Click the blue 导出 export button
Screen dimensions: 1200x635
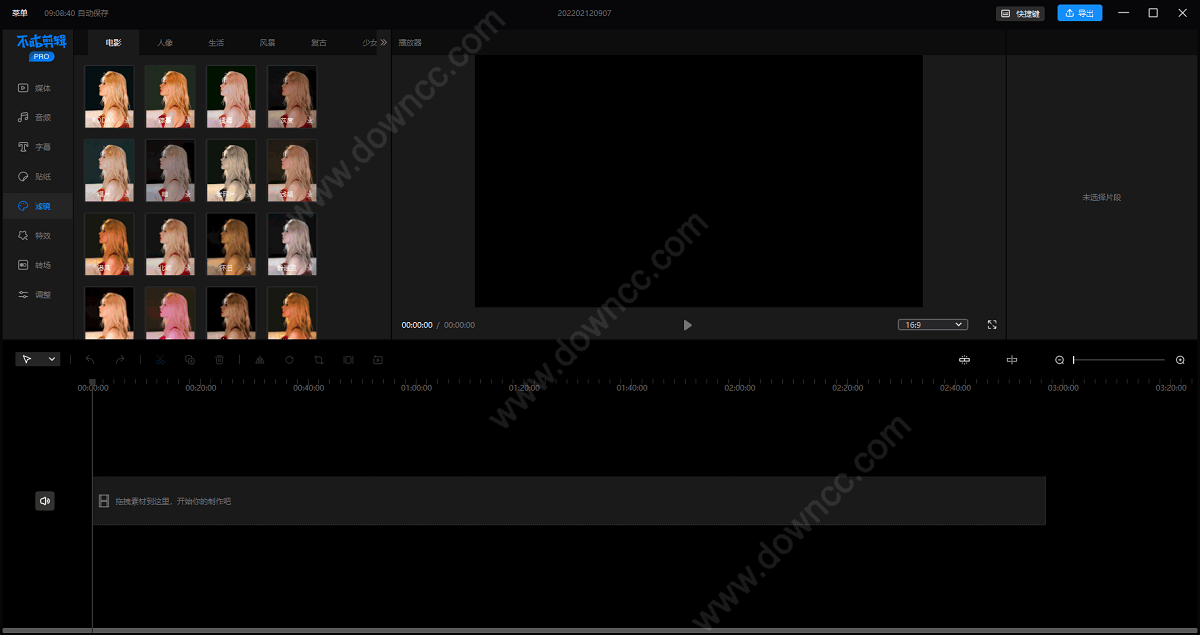pos(1080,13)
